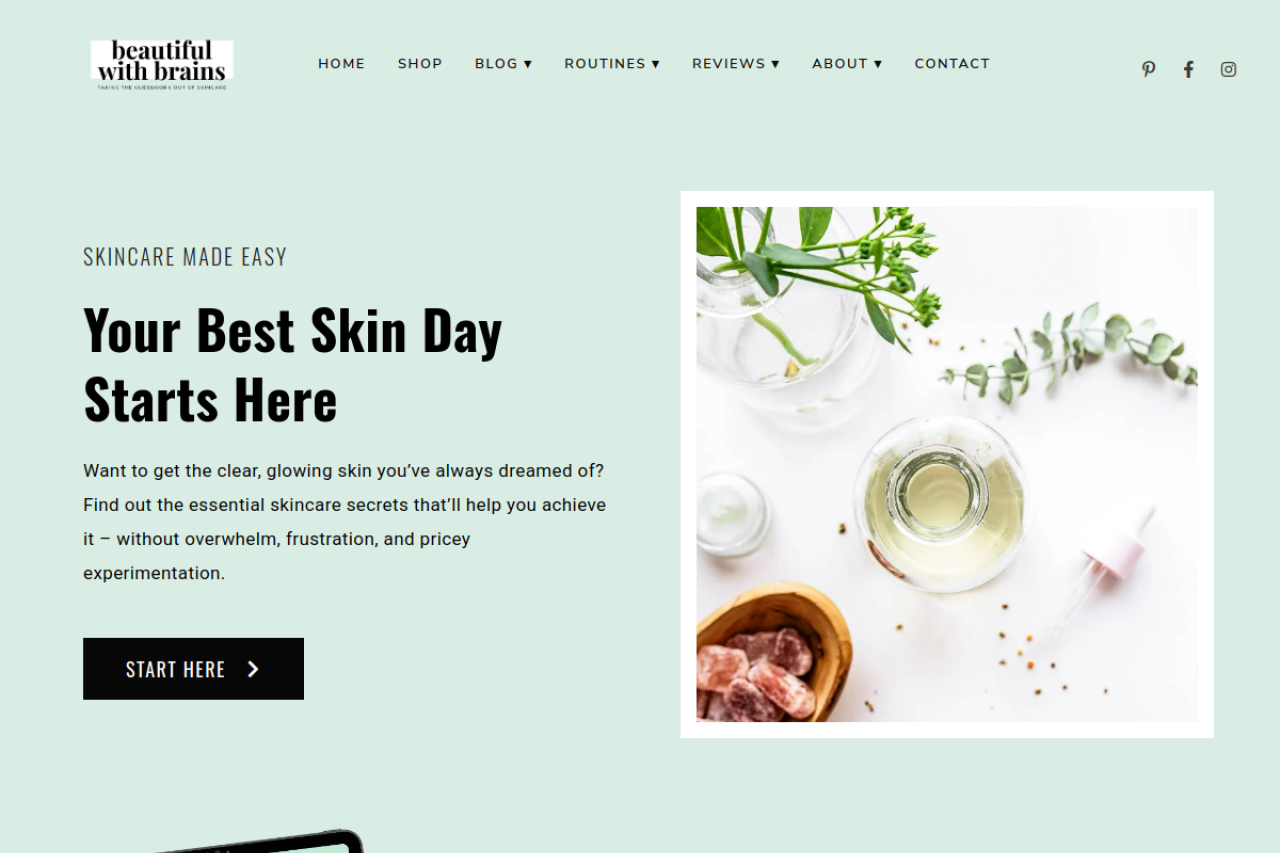Click the Your Best Skin Day headline
This screenshot has height=853, width=1280.
tap(293, 364)
